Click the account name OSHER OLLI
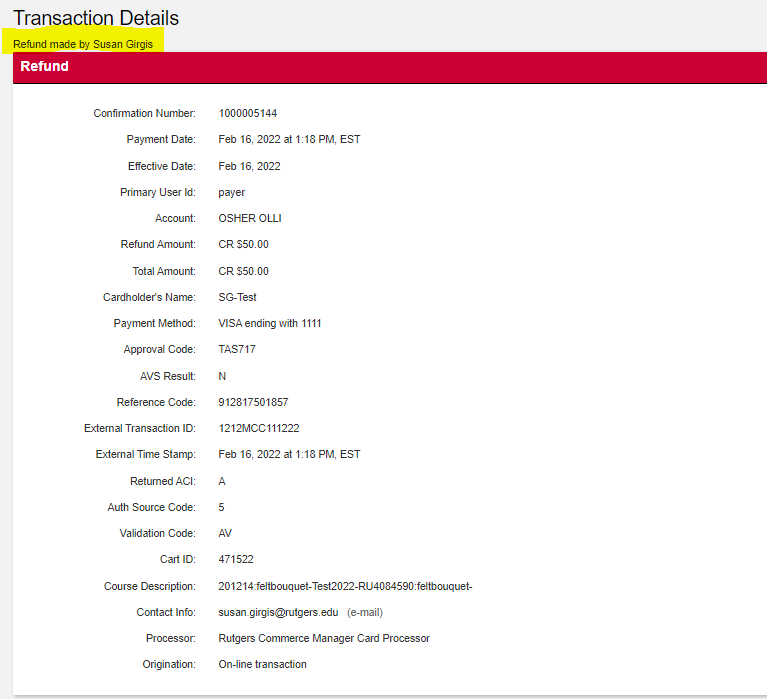 point(250,218)
